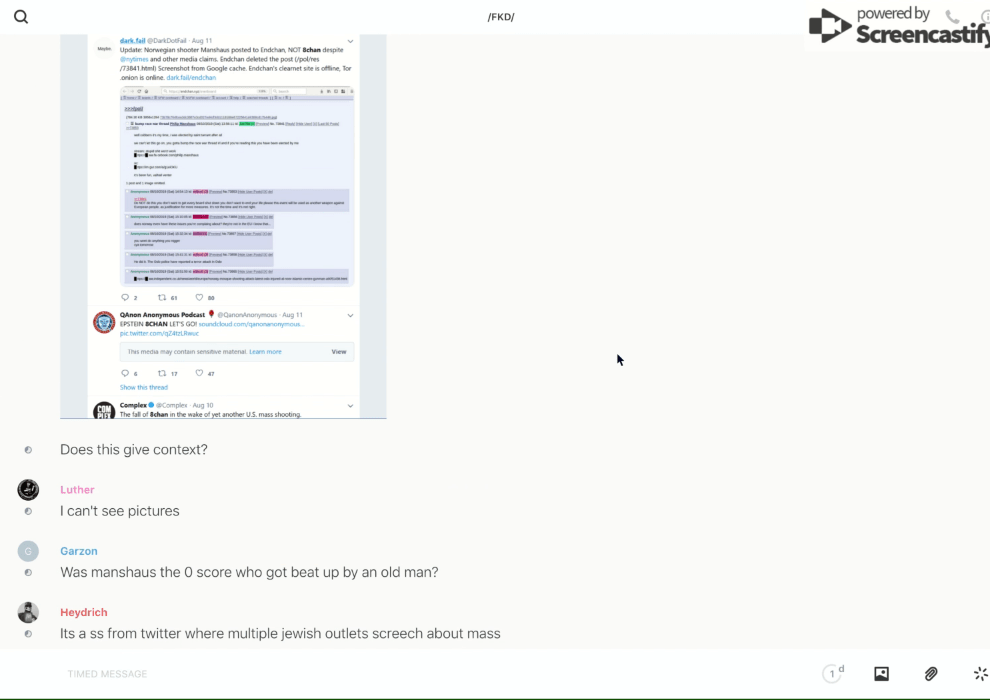Click sender name Luther
990x700 pixels.
tap(77, 490)
